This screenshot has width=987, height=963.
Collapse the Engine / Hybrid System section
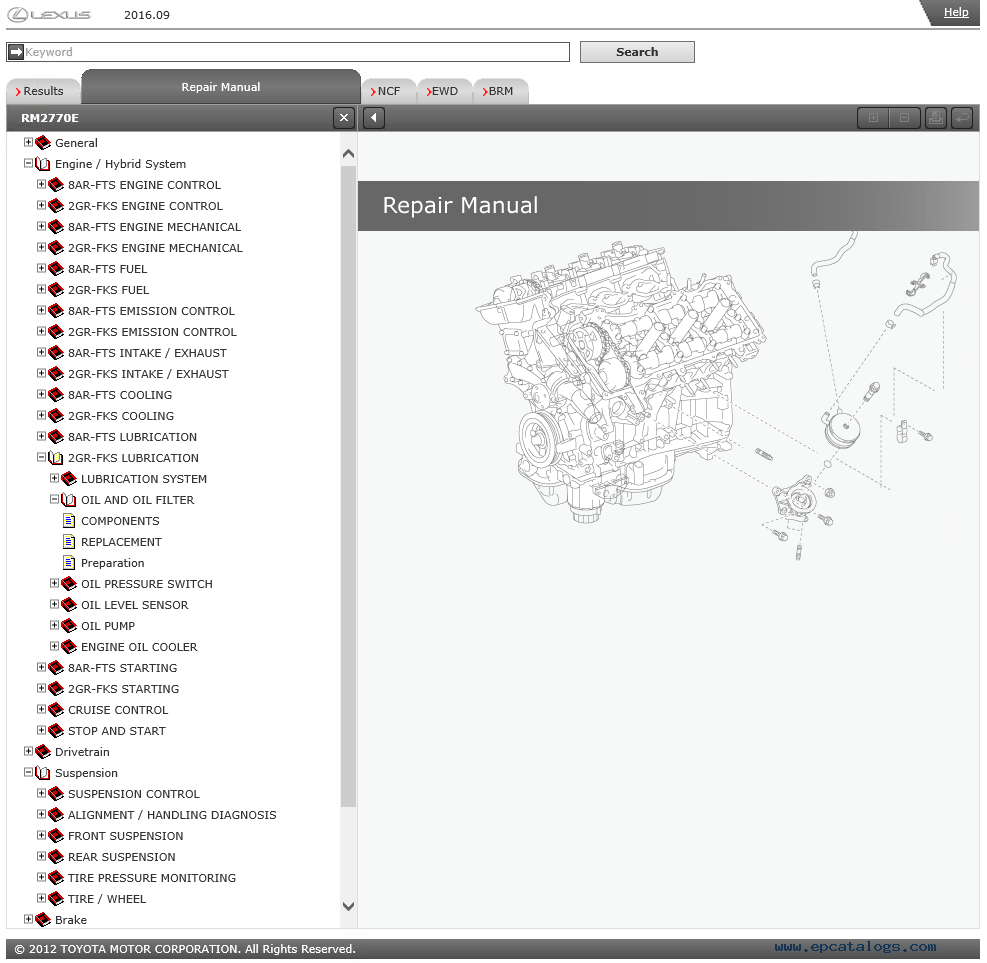click(28, 163)
